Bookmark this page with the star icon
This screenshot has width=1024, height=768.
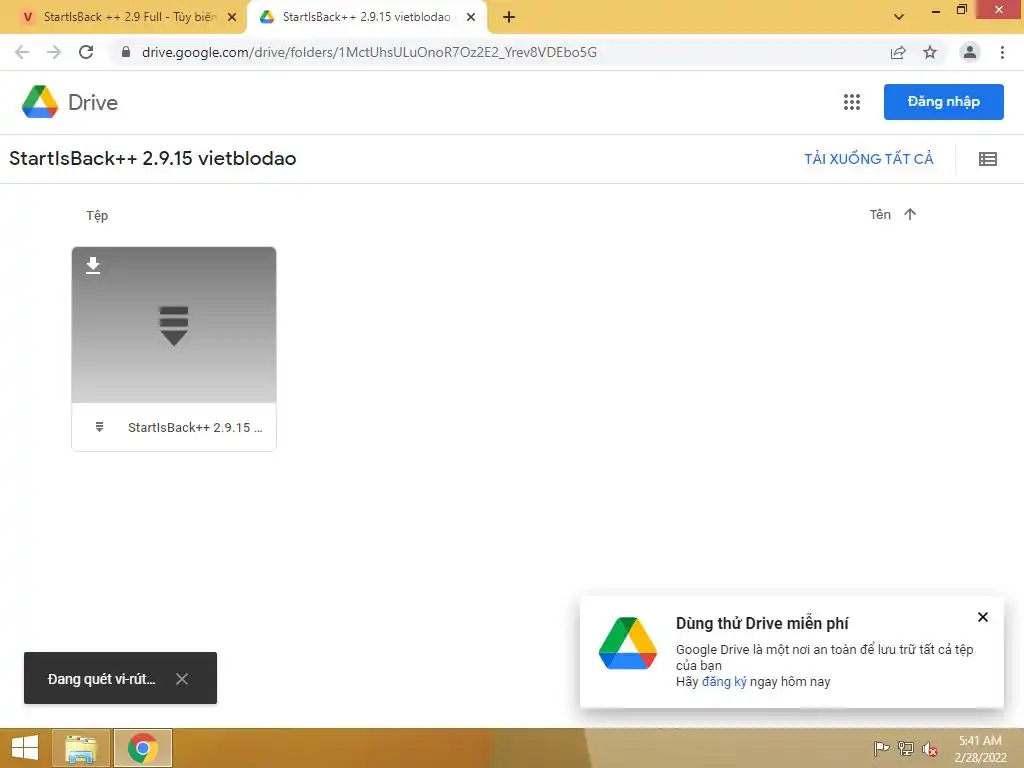point(930,52)
